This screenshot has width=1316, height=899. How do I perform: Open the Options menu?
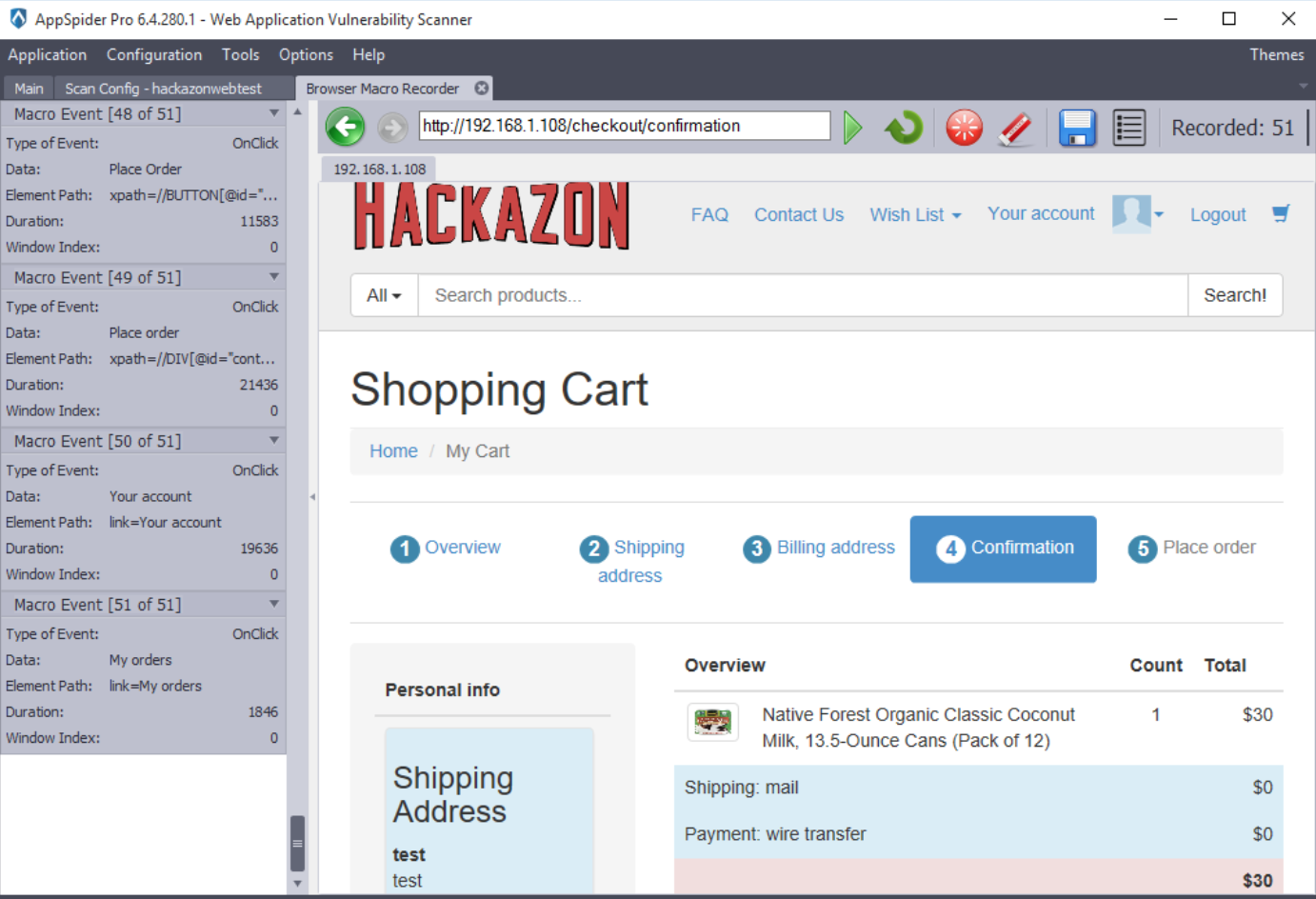306,55
